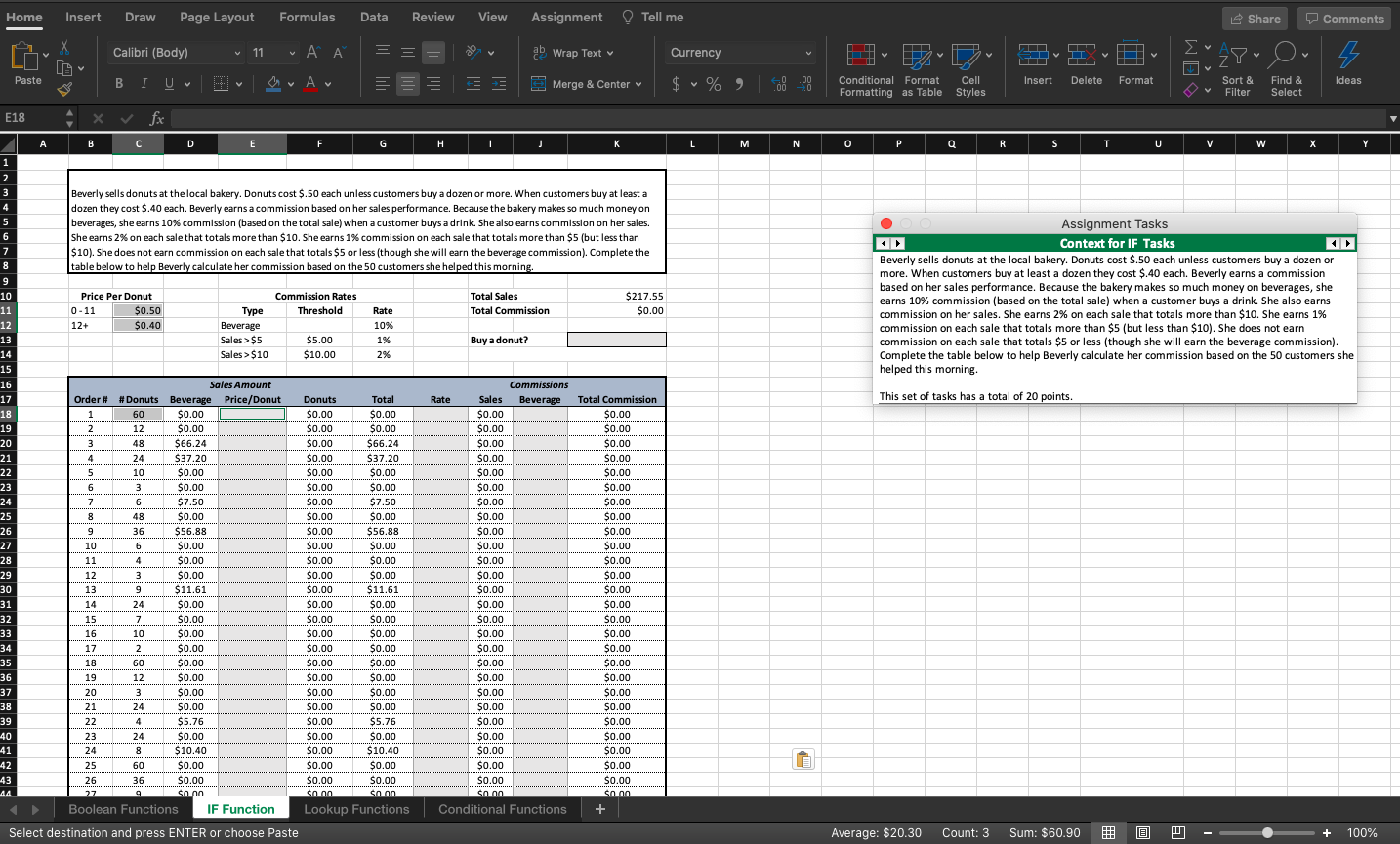
Task: Open the Formulas ribbon tab
Action: (x=307, y=17)
